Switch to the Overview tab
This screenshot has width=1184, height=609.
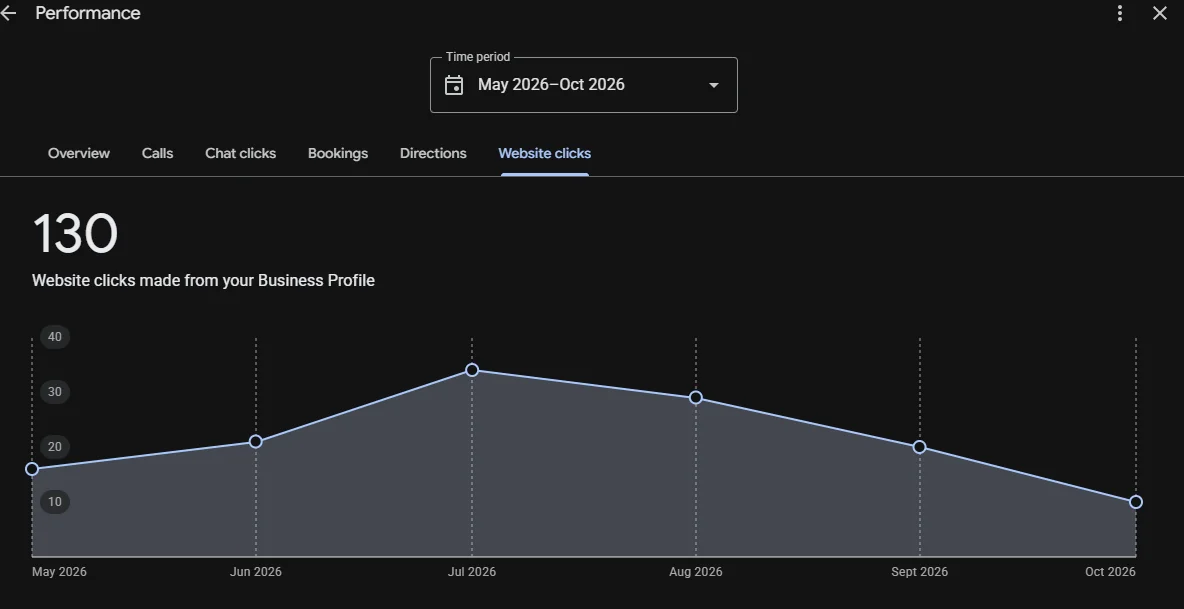point(79,153)
